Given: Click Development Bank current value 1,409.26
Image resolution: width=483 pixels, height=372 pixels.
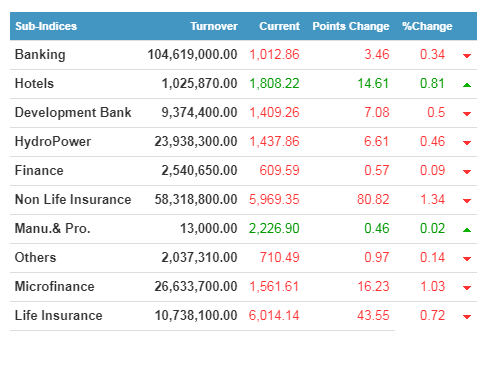Looking at the screenshot, I should click(275, 113).
